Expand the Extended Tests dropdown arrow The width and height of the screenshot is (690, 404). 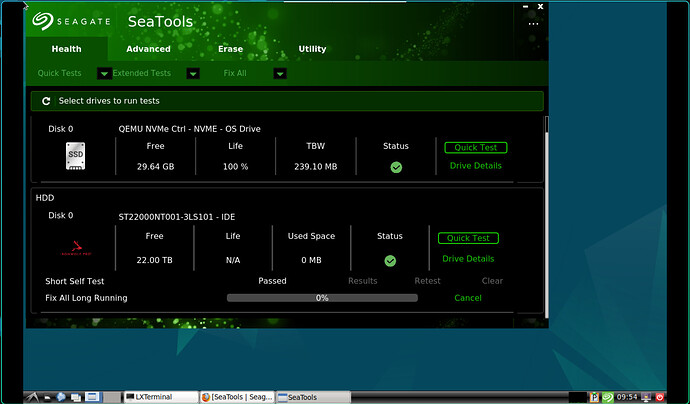(x=193, y=73)
